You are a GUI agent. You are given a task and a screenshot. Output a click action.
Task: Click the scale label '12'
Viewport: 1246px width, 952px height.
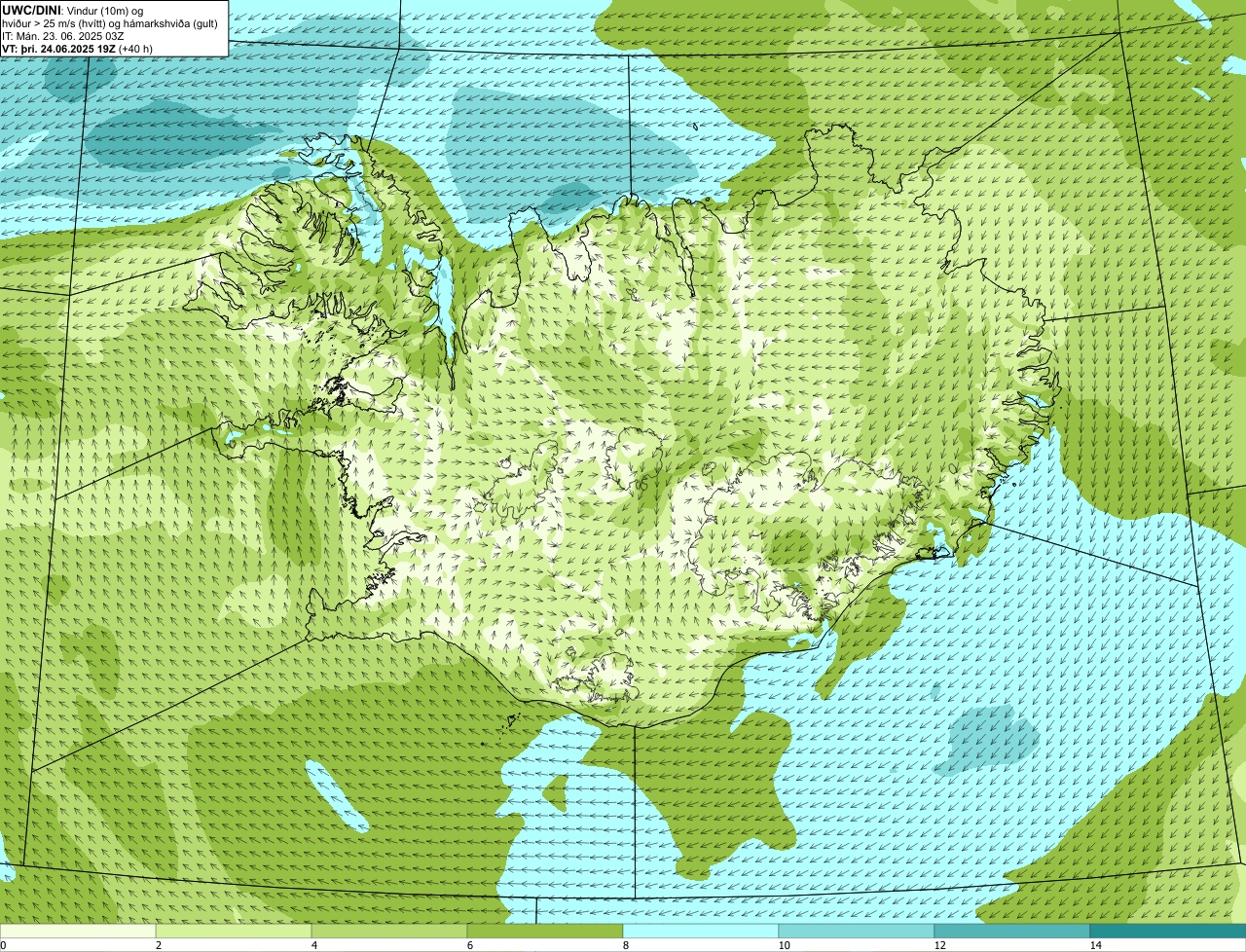(x=939, y=945)
